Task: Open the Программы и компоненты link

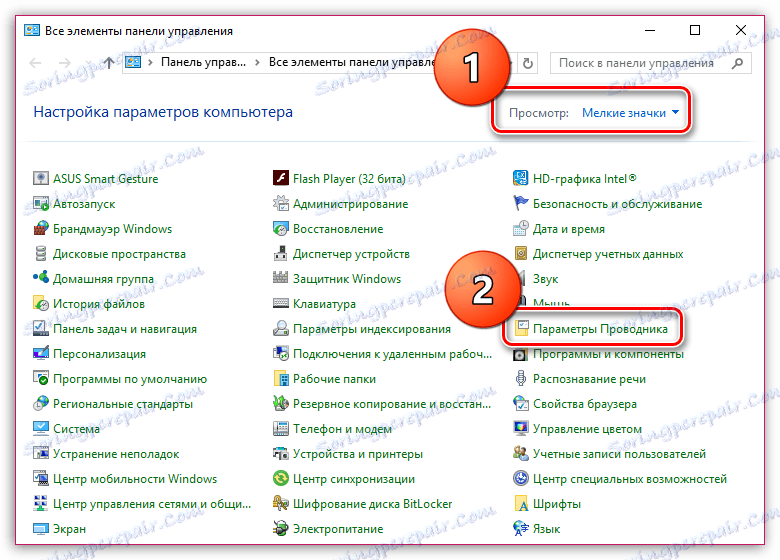Action: (x=608, y=354)
